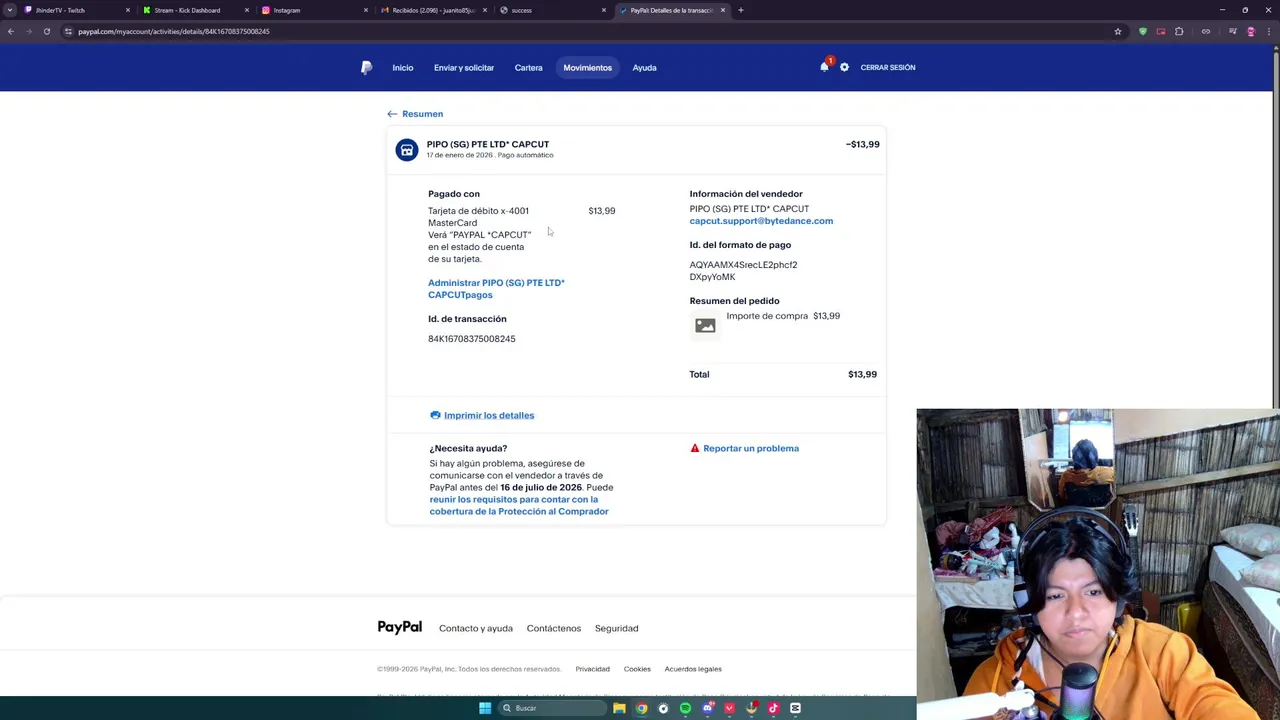Reload the page with the refresh button
This screenshot has height=720, width=1280.
pyautogui.click(x=46, y=31)
